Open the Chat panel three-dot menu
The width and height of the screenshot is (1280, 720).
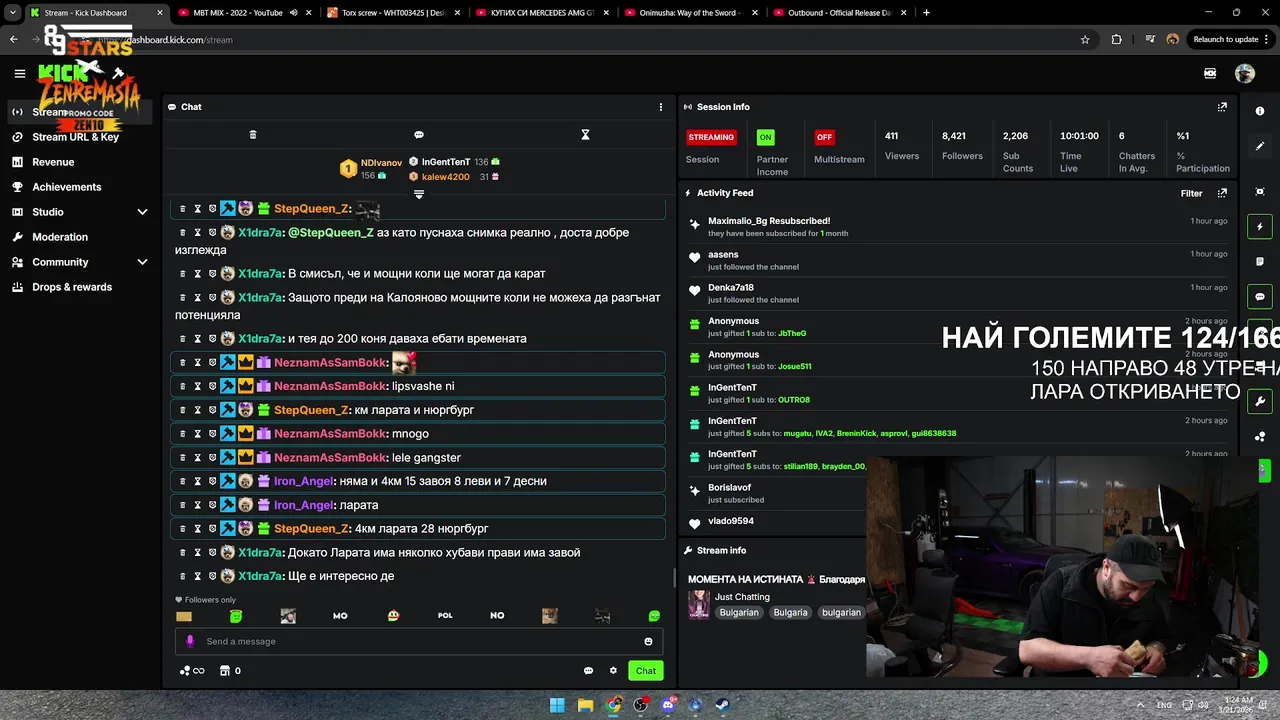pyautogui.click(x=660, y=107)
